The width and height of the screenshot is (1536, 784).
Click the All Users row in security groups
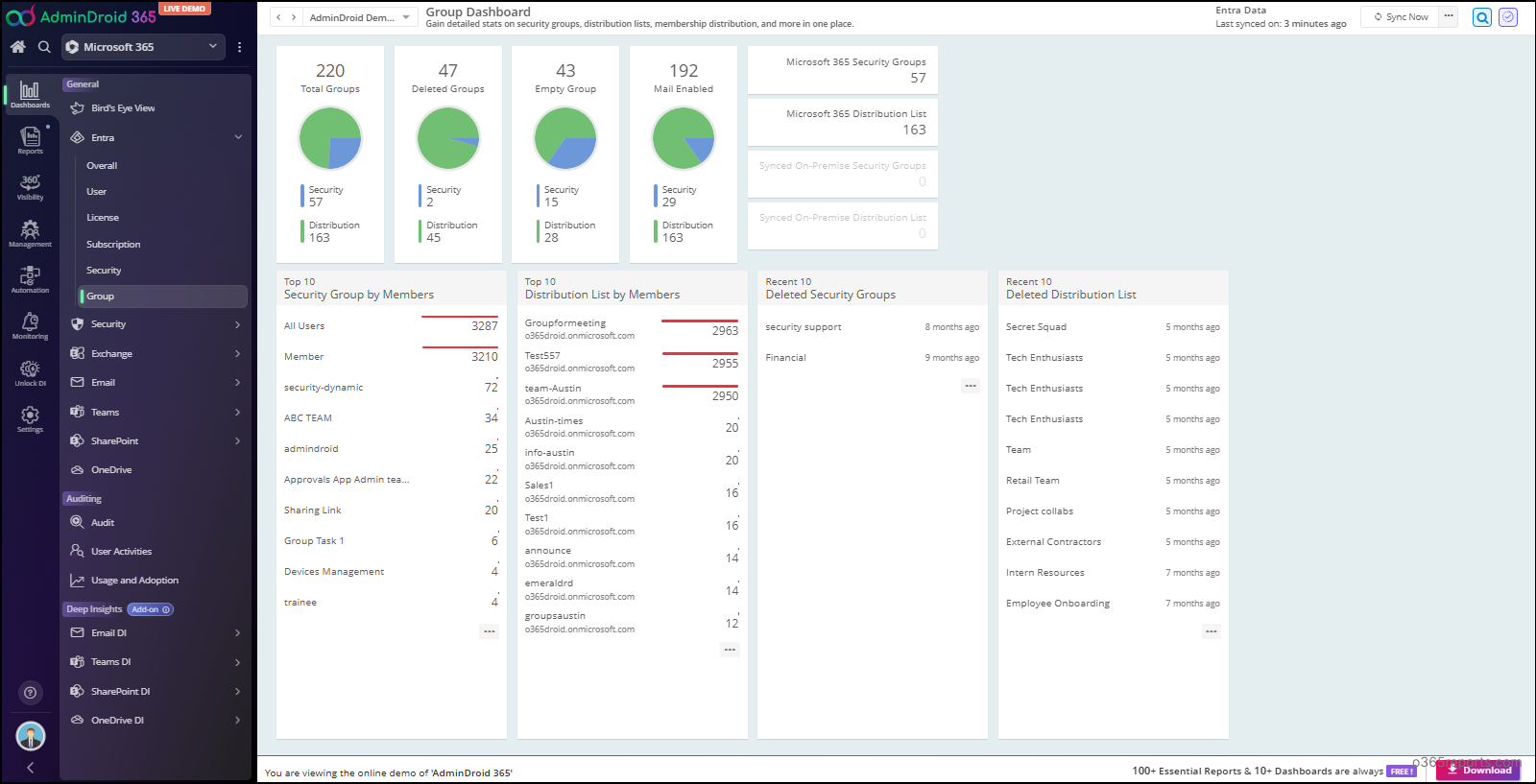click(391, 326)
